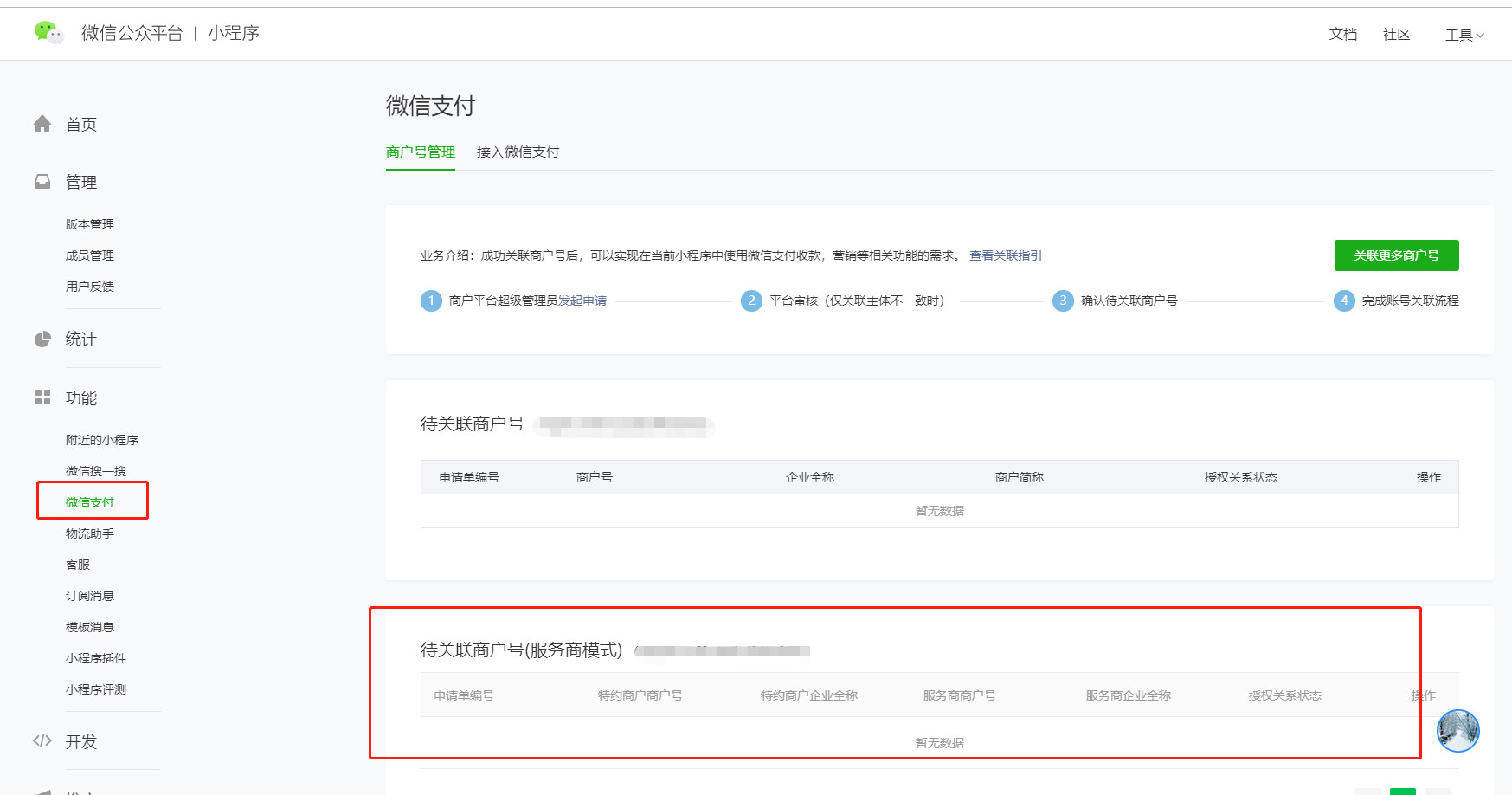Click the 微信公众平台 title text
Viewport: 1512px width, 795px height.
(132, 33)
